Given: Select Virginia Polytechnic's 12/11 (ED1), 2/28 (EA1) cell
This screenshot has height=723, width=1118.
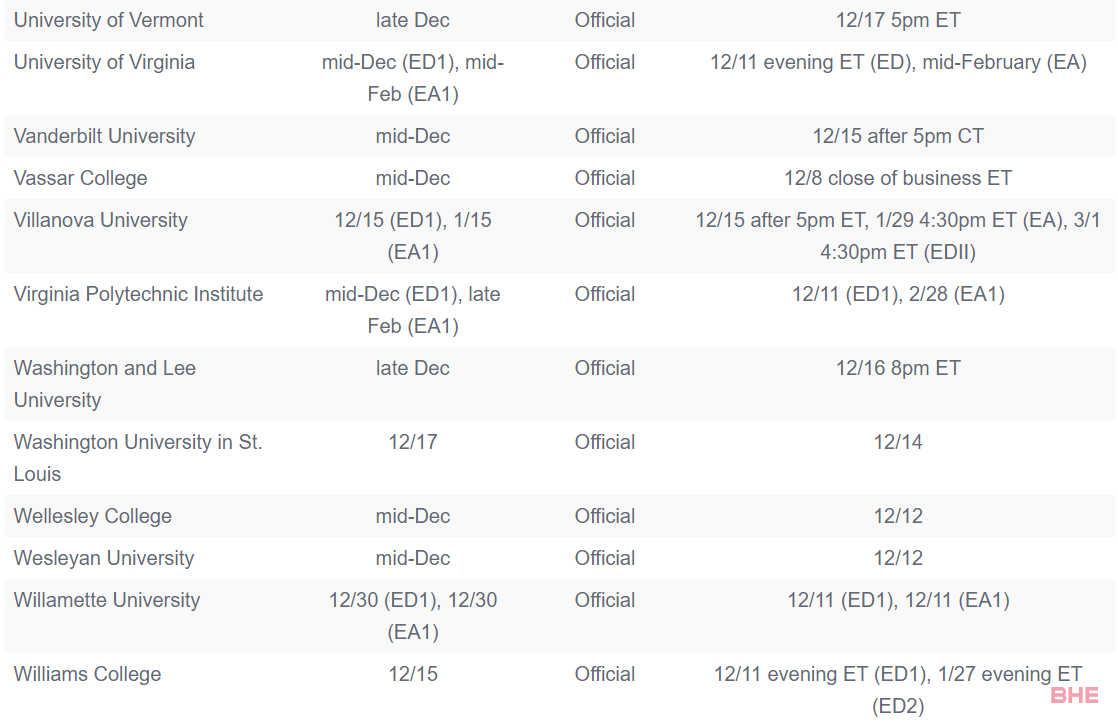Looking at the screenshot, I should [898, 294].
